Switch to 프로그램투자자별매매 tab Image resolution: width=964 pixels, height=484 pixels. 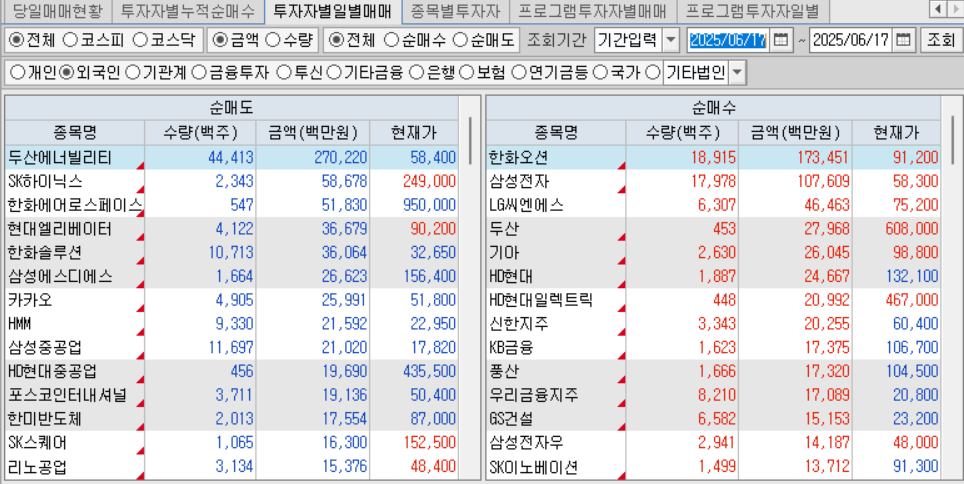point(593,10)
